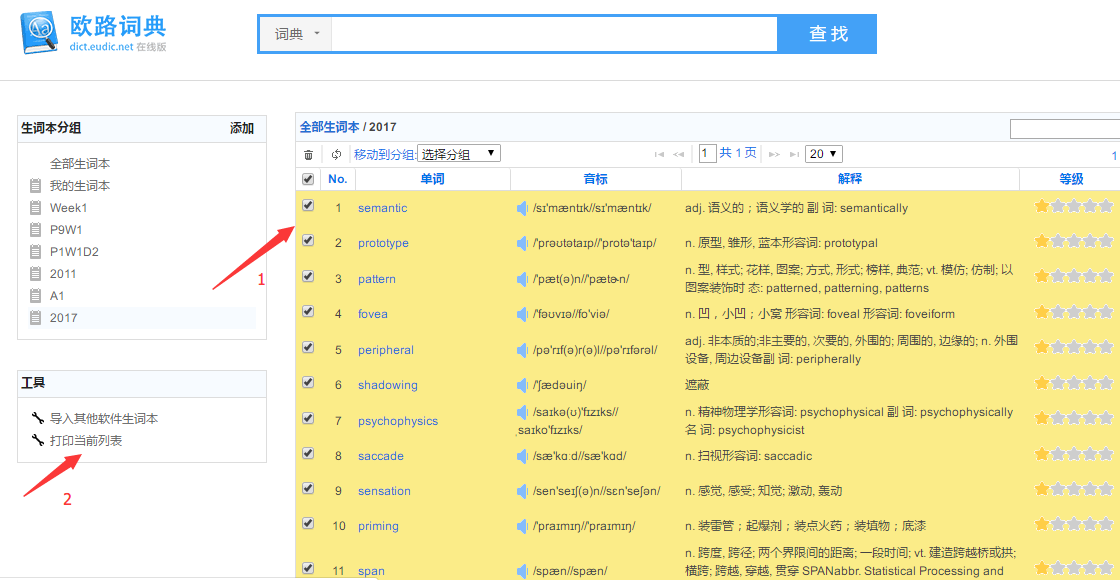
Task: Click the trash delete icon in toolbar
Action: click(x=308, y=154)
